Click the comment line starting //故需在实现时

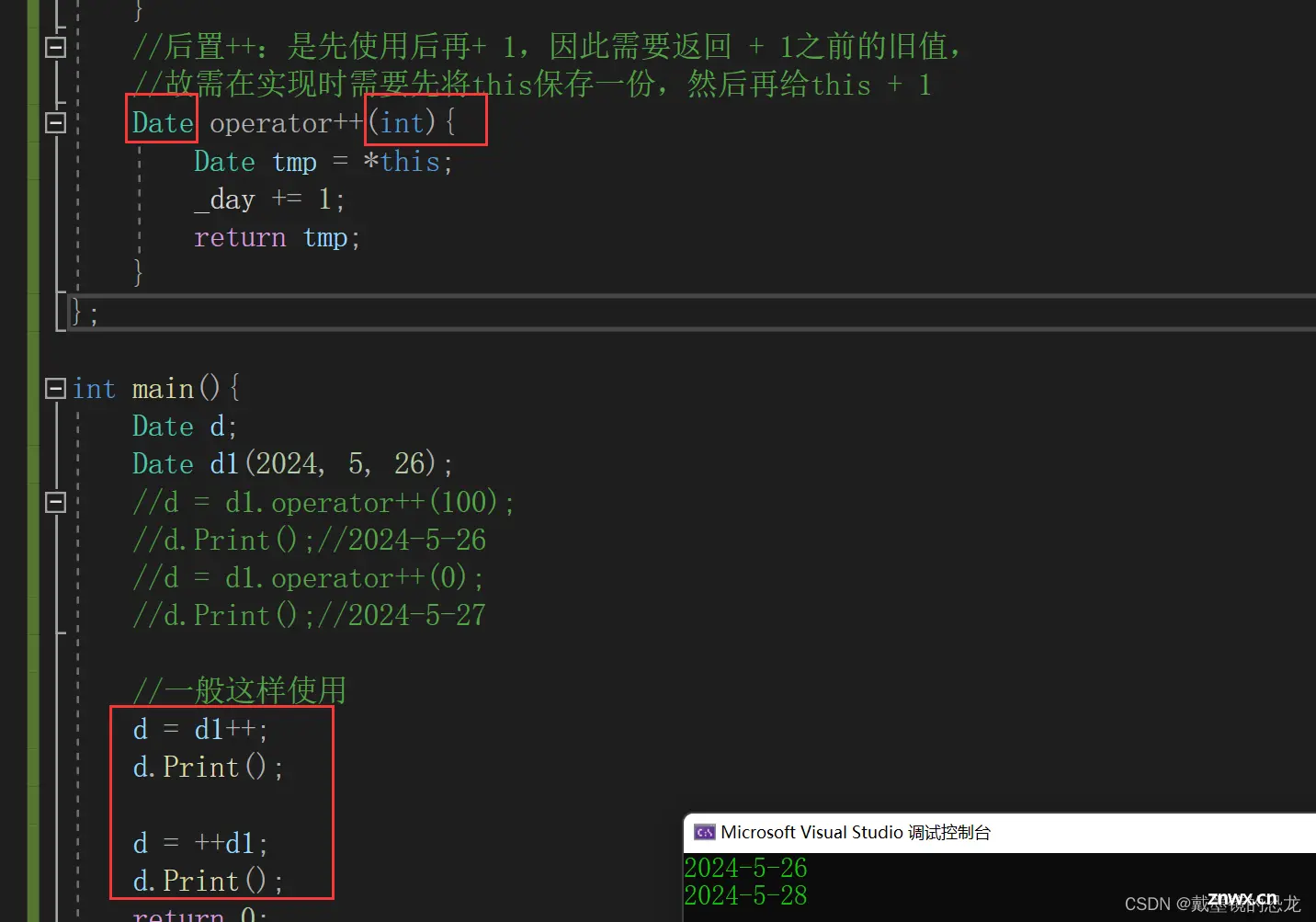531,85
